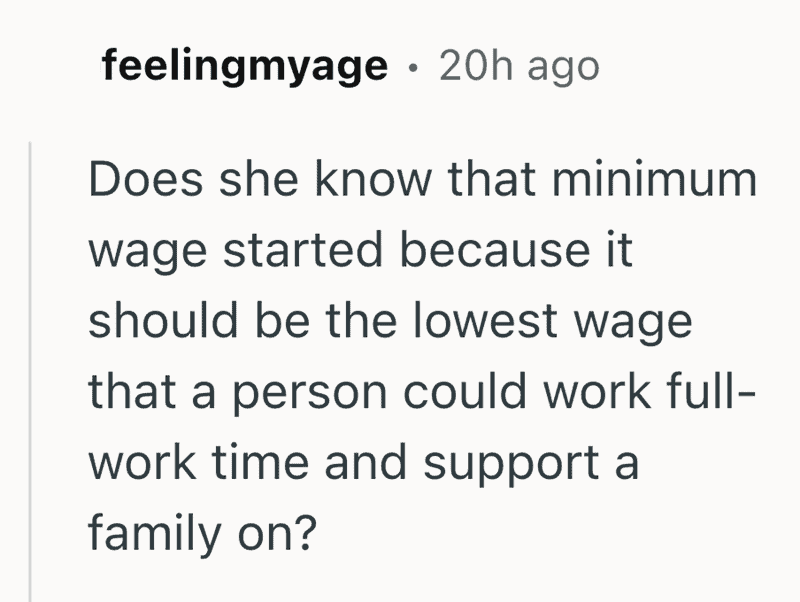Click the "20h ago" timestamp

[x=519, y=66]
